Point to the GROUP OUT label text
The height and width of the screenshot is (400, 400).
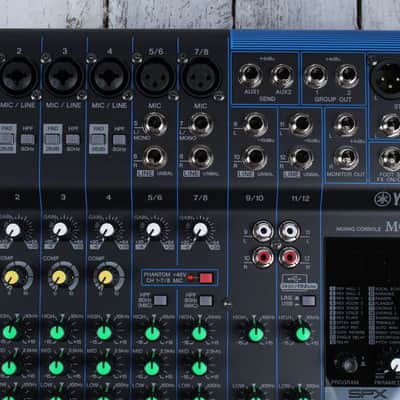coord(333,100)
